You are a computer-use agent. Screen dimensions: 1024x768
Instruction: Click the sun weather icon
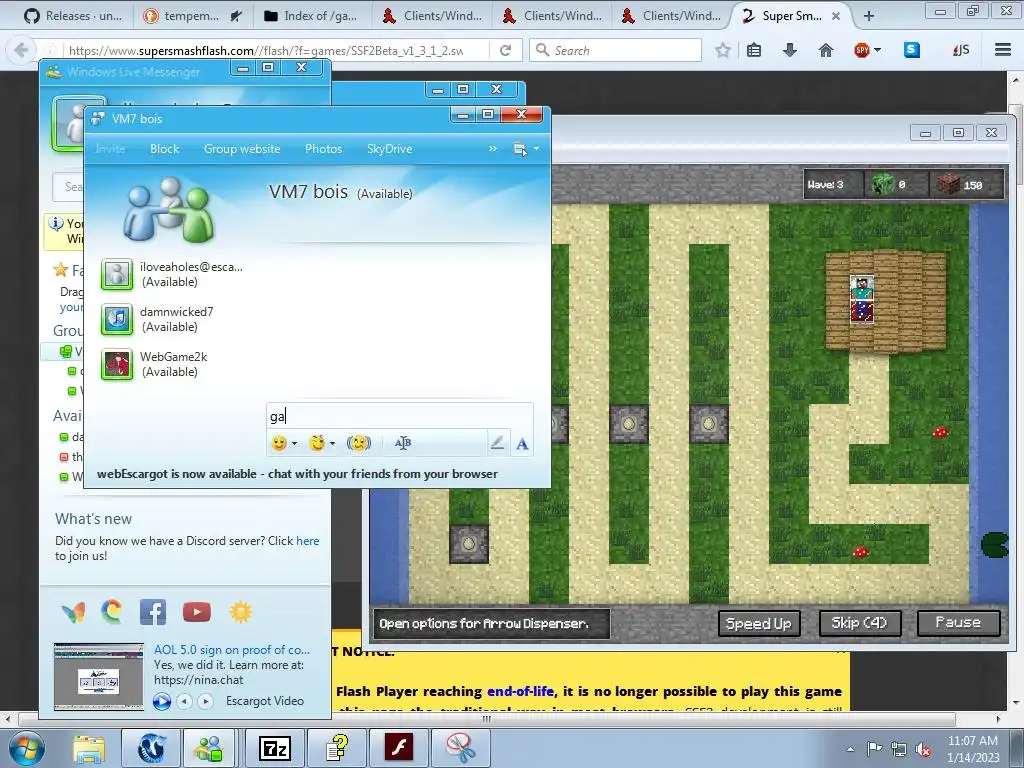pyautogui.click(x=240, y=612)
